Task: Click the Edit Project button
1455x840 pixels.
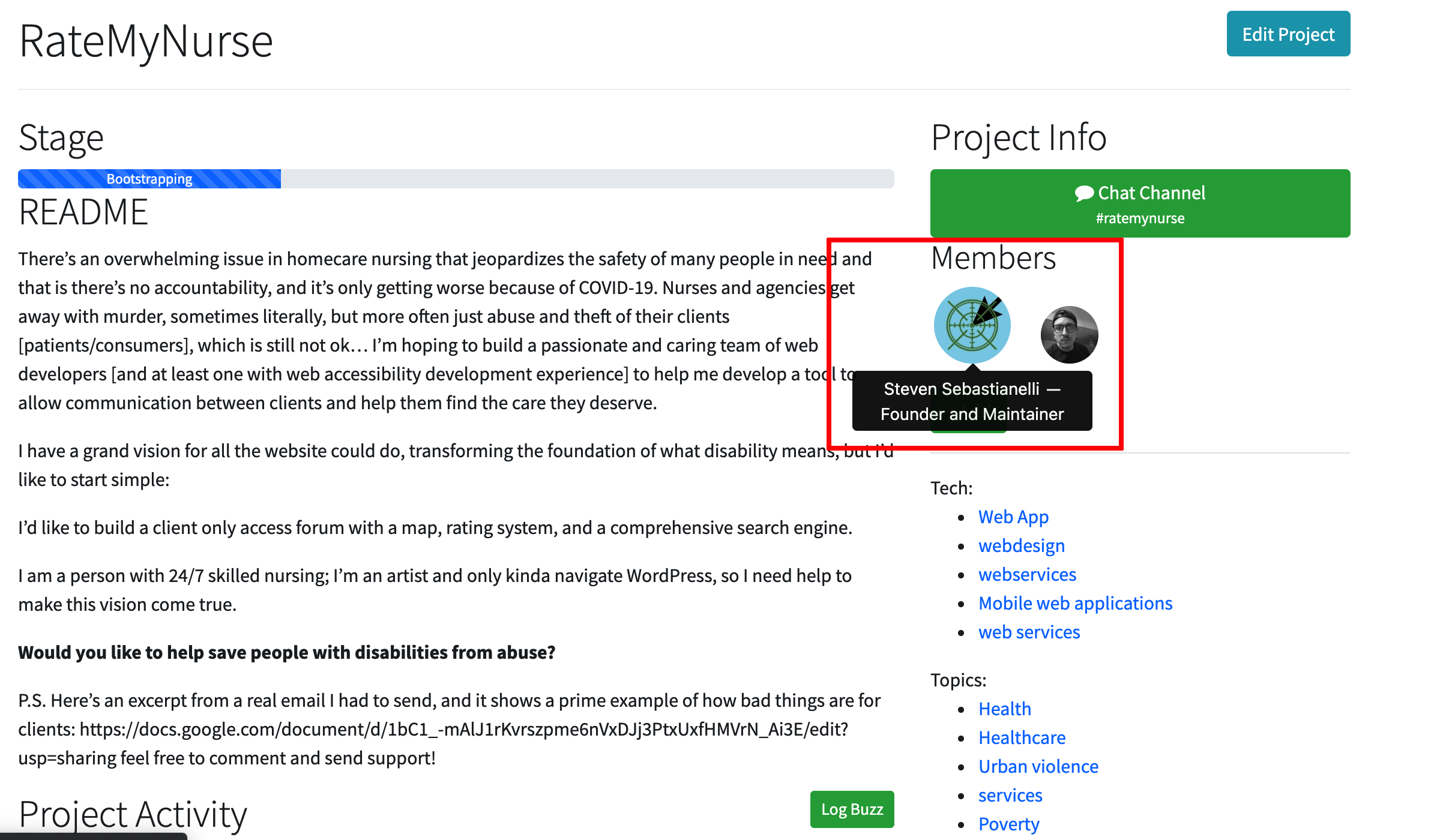Action: [1288, 34]
